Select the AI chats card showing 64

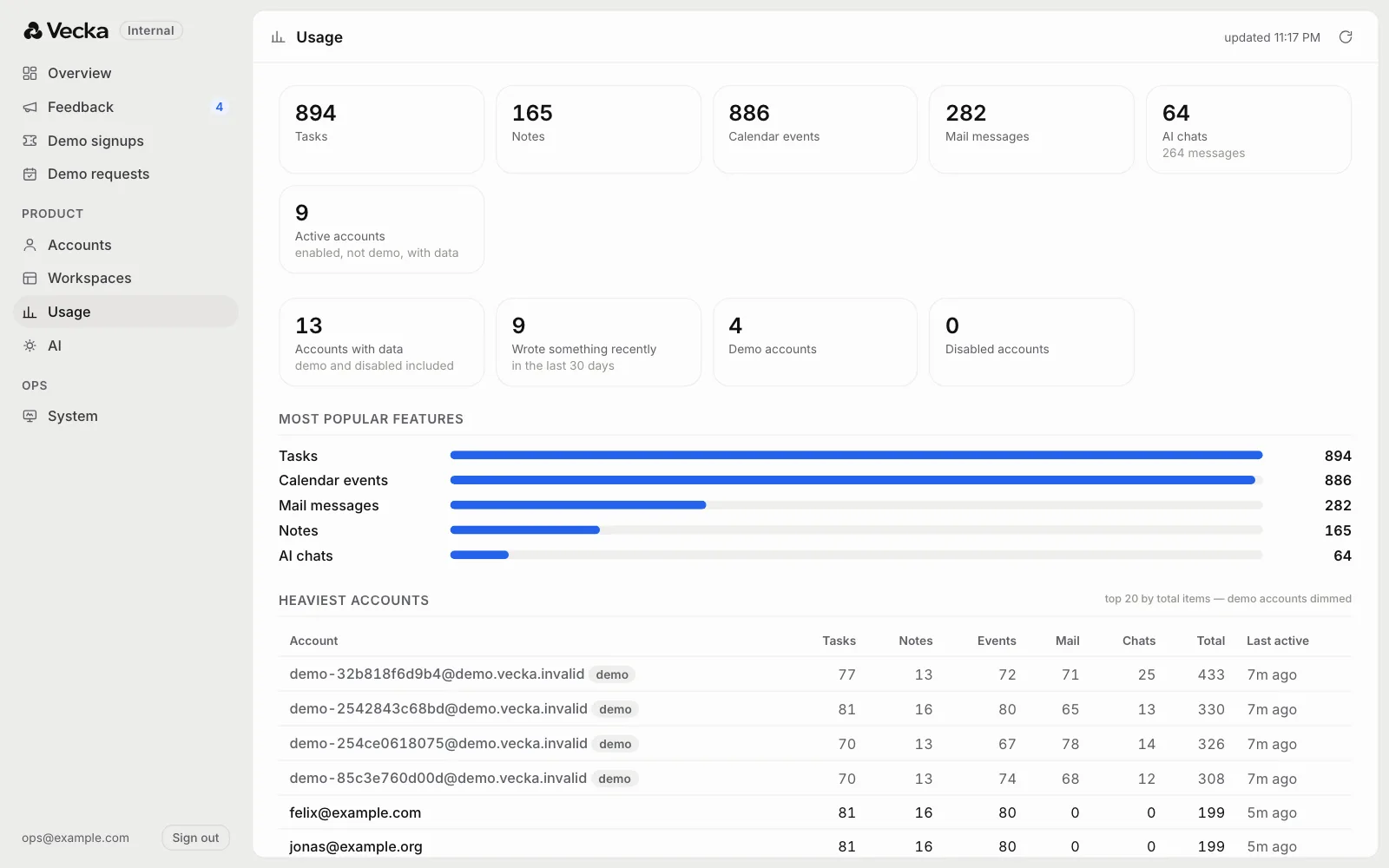click(x=1248, y=129)
